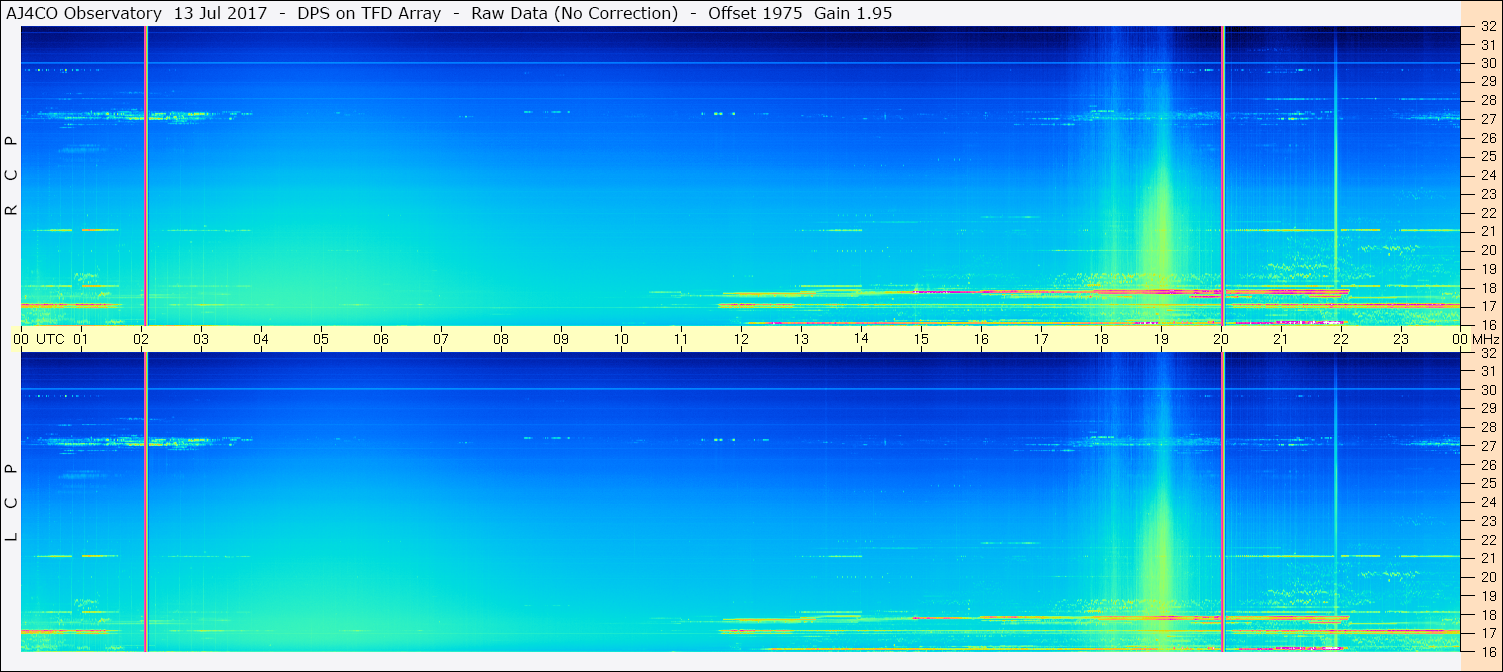The height and width of the screenshot is (672, 1503).
Task: Click the '00 UTC' label starting the time axis
Action: (40, 339)
